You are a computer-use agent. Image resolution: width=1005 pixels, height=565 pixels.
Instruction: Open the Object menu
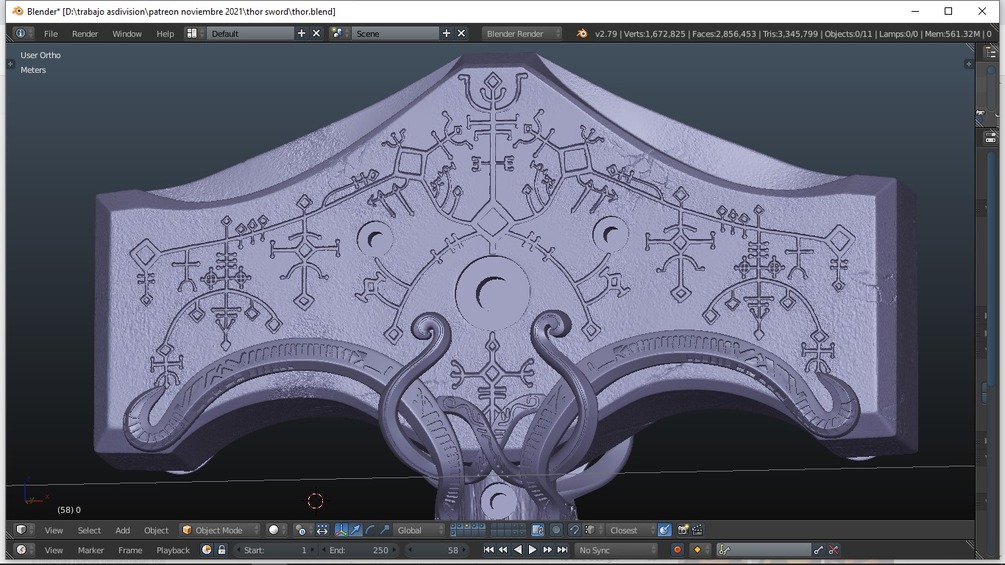pyautogui.click(x=156, y=530)
